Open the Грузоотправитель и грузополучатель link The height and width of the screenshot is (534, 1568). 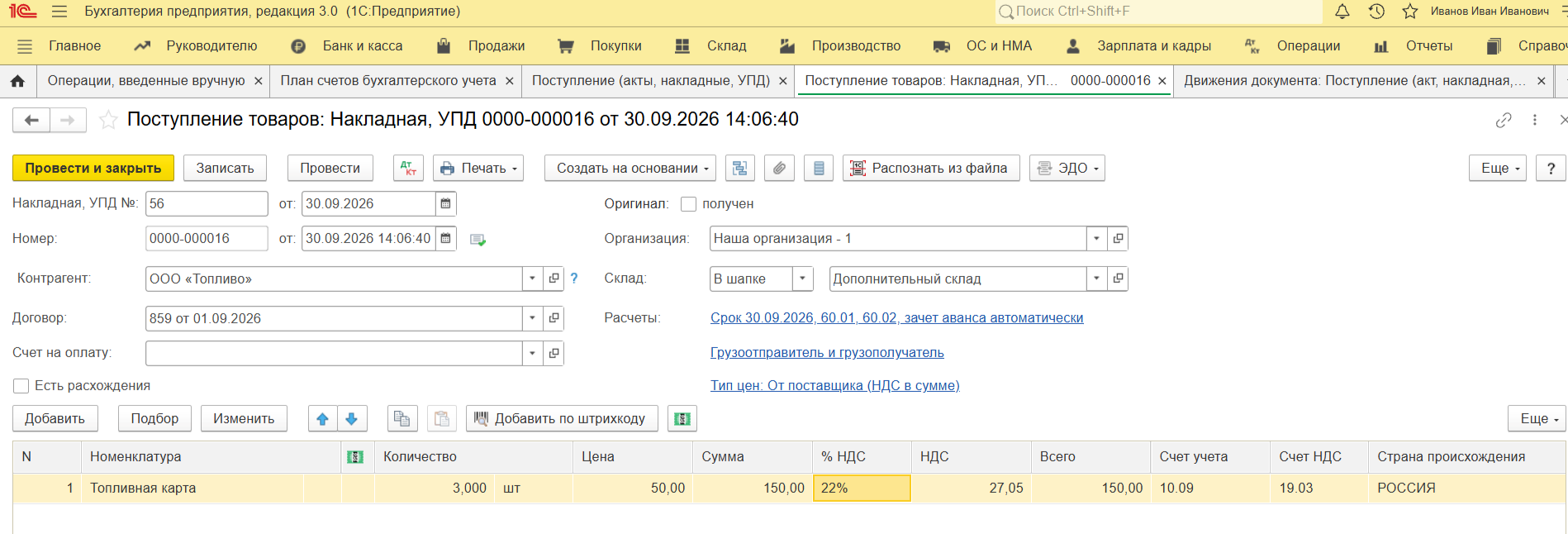(x=827, y=353)
